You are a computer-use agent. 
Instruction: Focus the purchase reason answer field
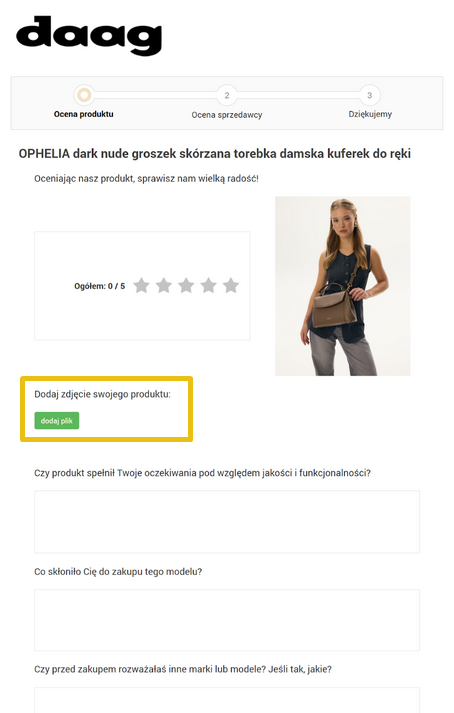pos(227,620)
